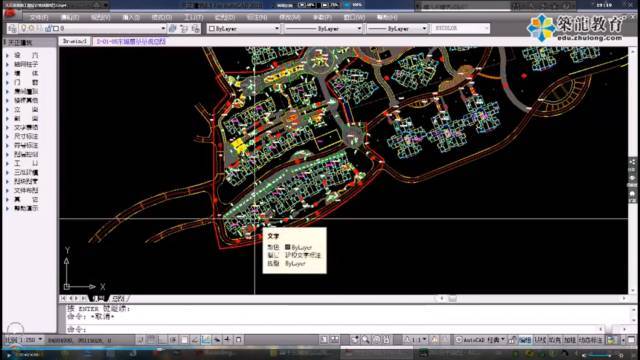This screenshot has width=640, height=360.
Task: Select the Zoom magnifier in status bar
Action: [365, 340]
